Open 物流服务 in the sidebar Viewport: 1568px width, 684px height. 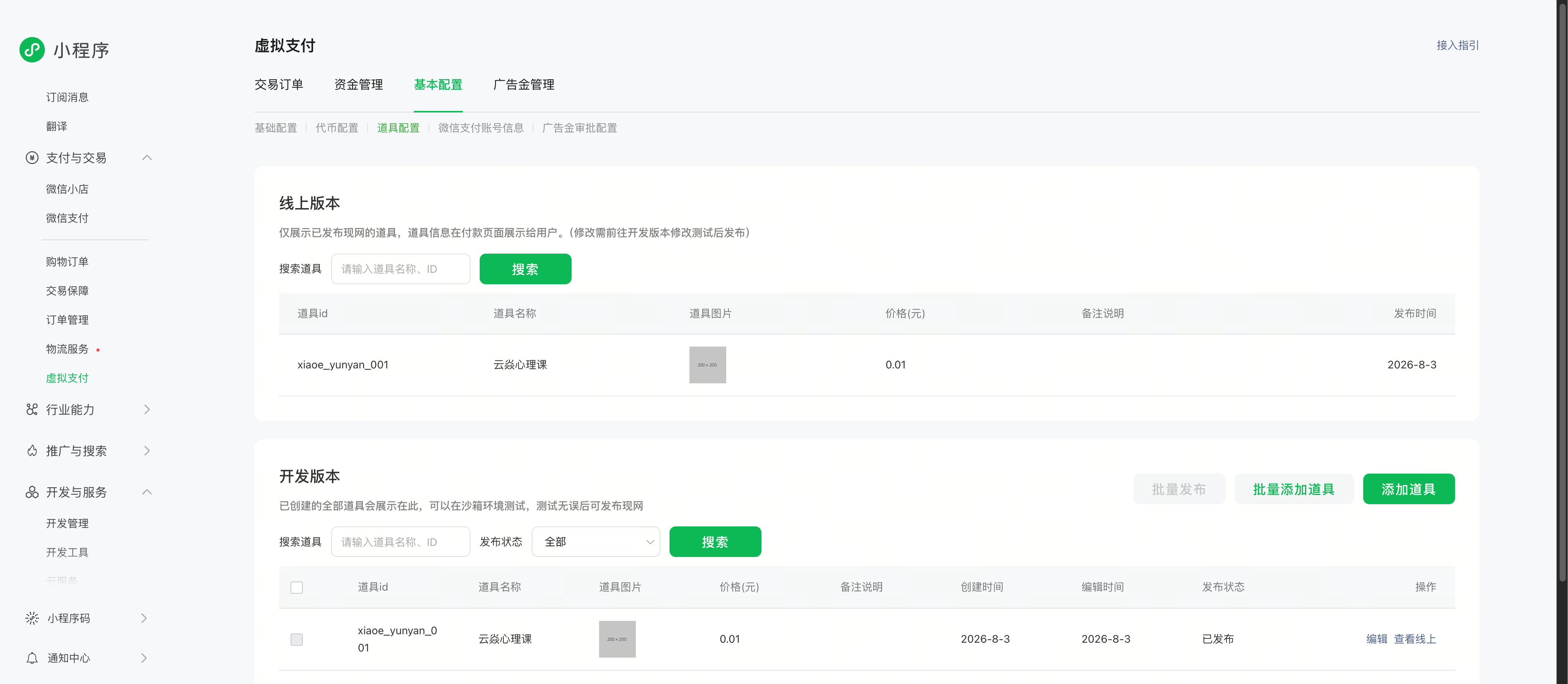(67, 349)
